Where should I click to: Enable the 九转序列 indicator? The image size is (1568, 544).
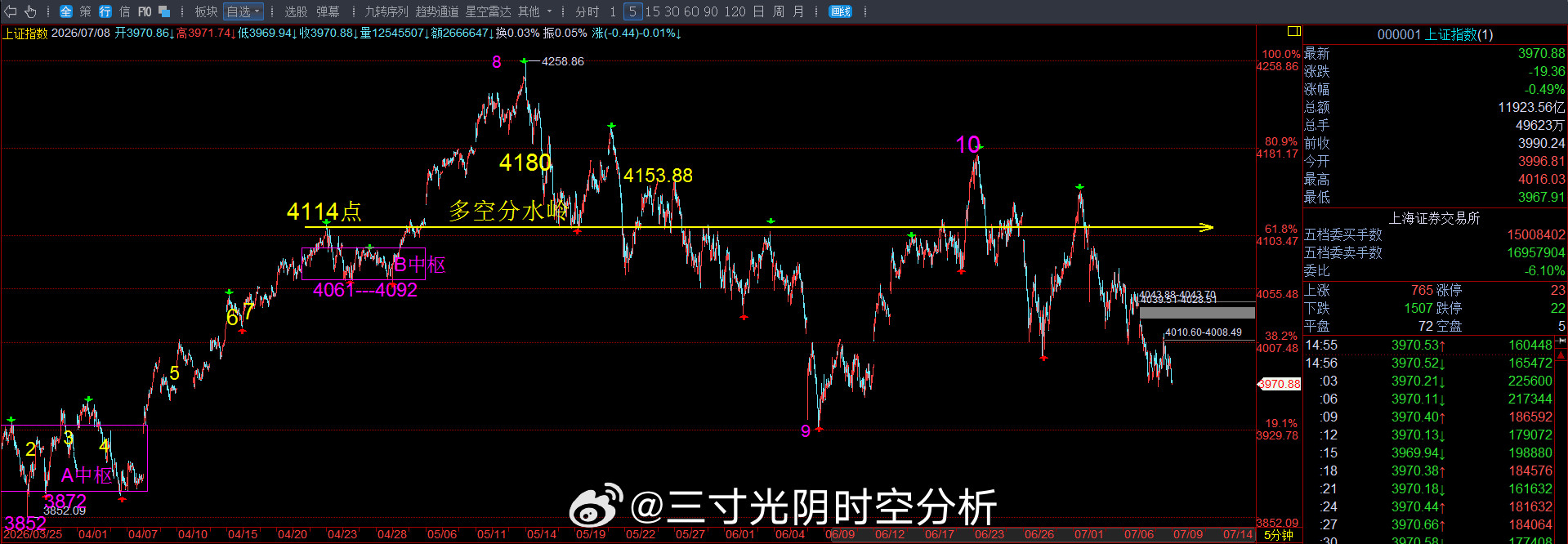tap(386, 11)
